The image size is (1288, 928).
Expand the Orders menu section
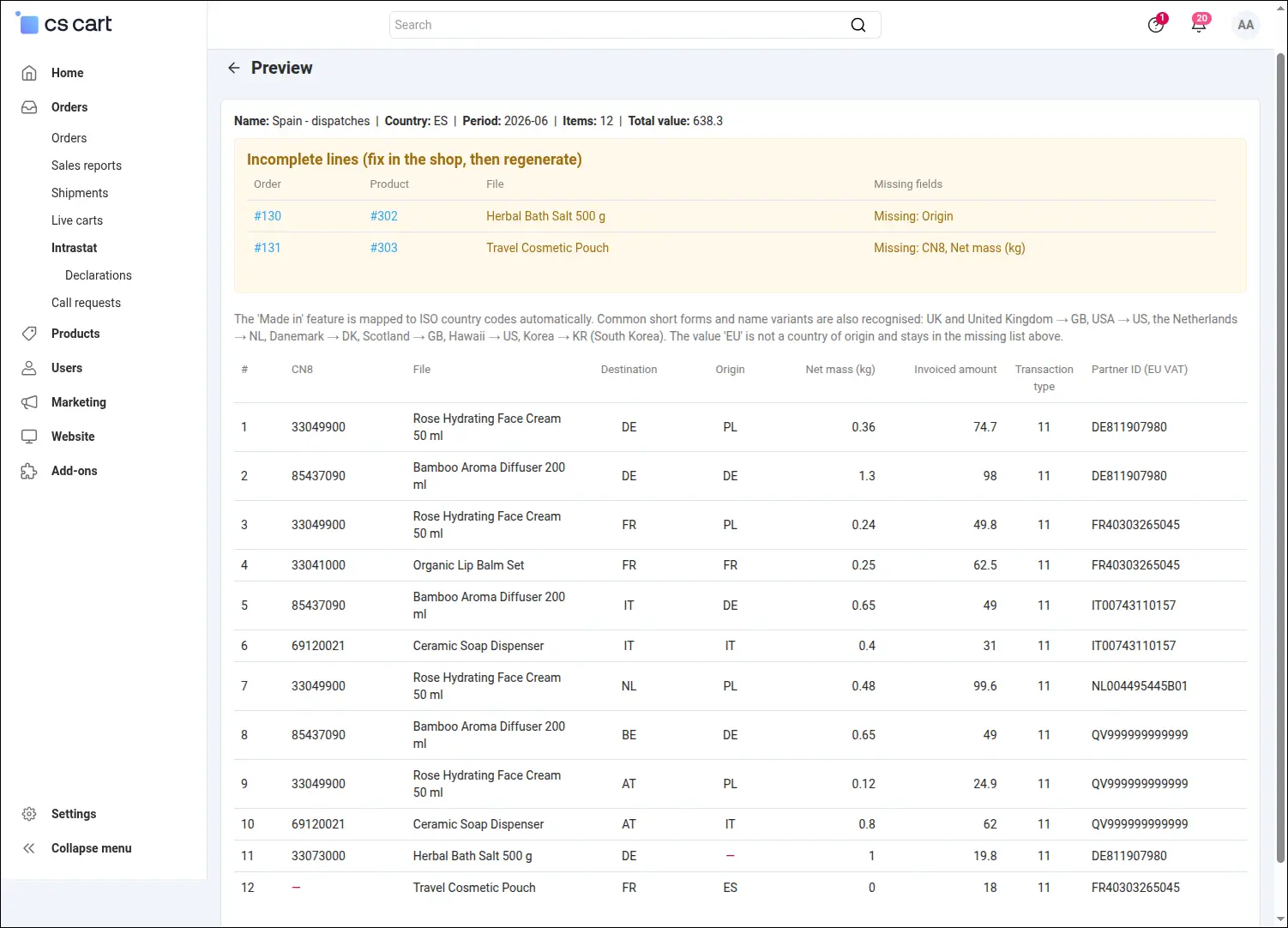(69, 107)
